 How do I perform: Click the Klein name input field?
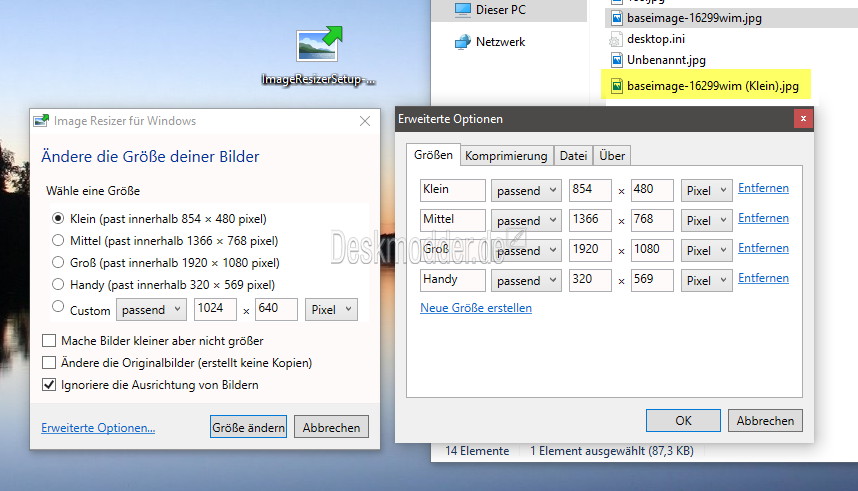click(453, 190)
